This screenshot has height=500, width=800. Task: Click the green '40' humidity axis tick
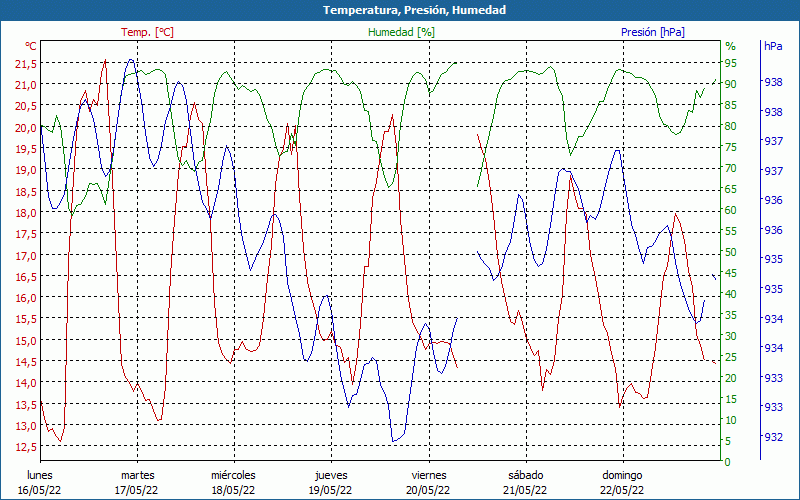coord(731,294)
